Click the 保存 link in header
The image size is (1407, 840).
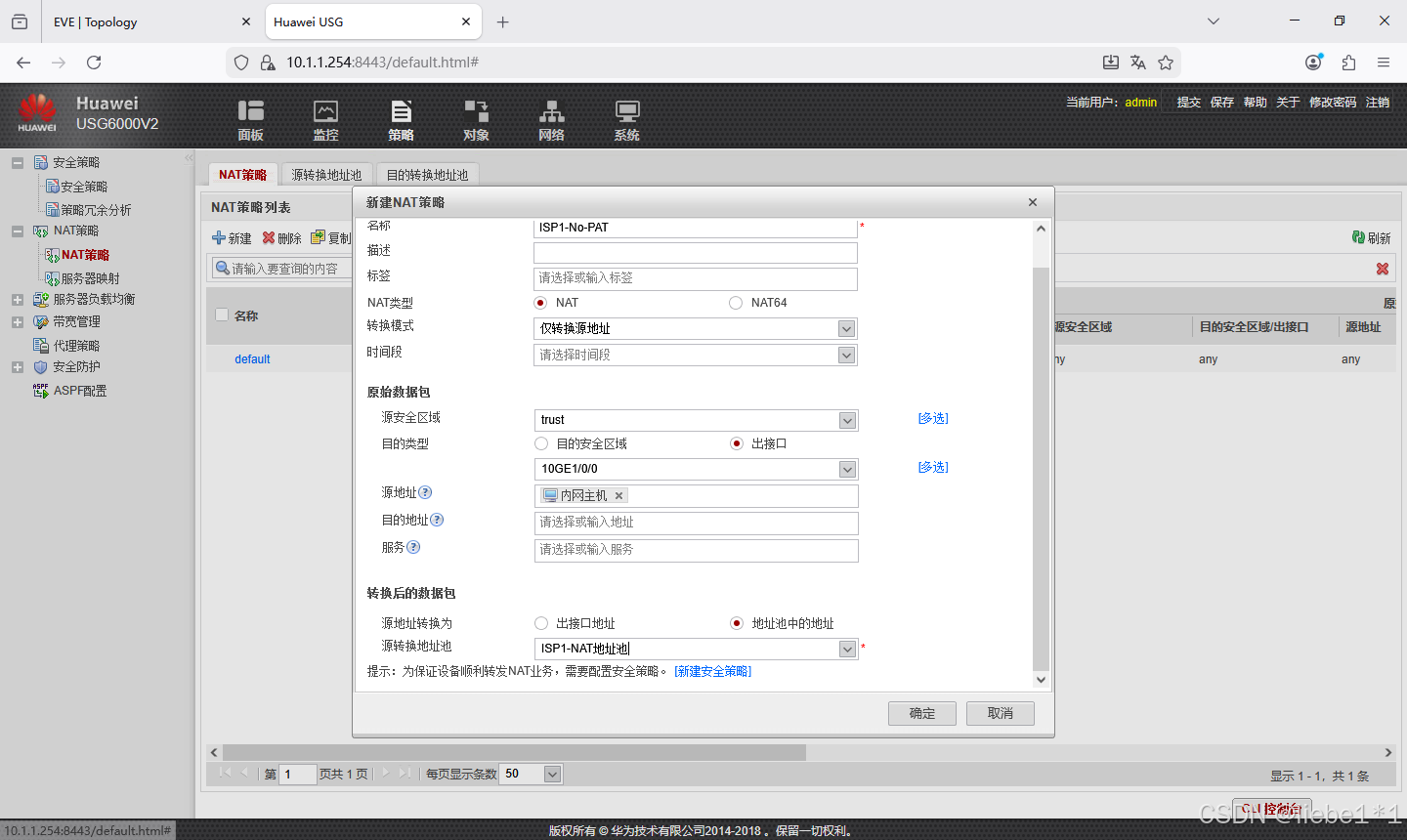click(x=1222, y=102)
